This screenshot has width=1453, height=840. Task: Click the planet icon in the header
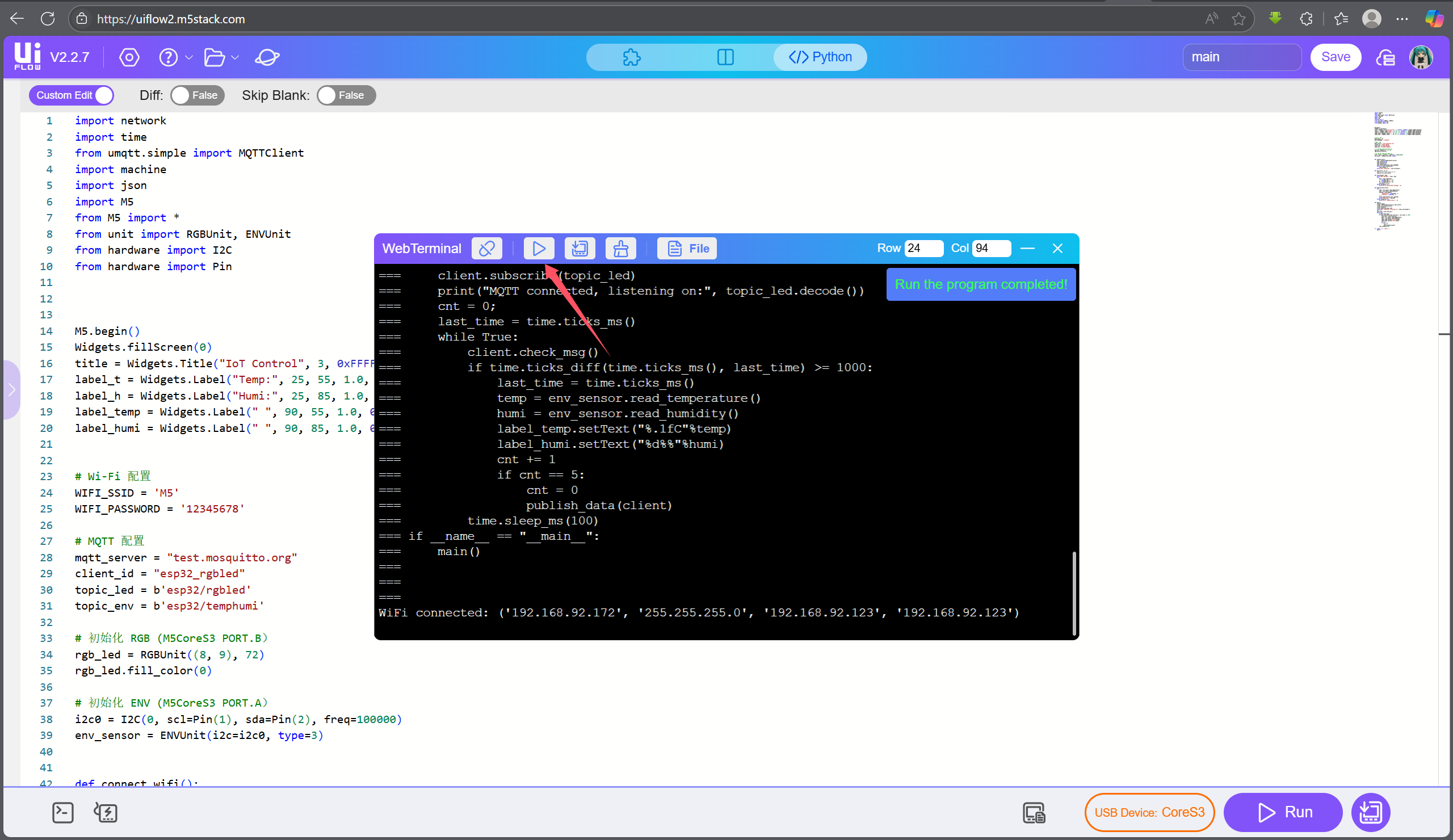(267, 57)
